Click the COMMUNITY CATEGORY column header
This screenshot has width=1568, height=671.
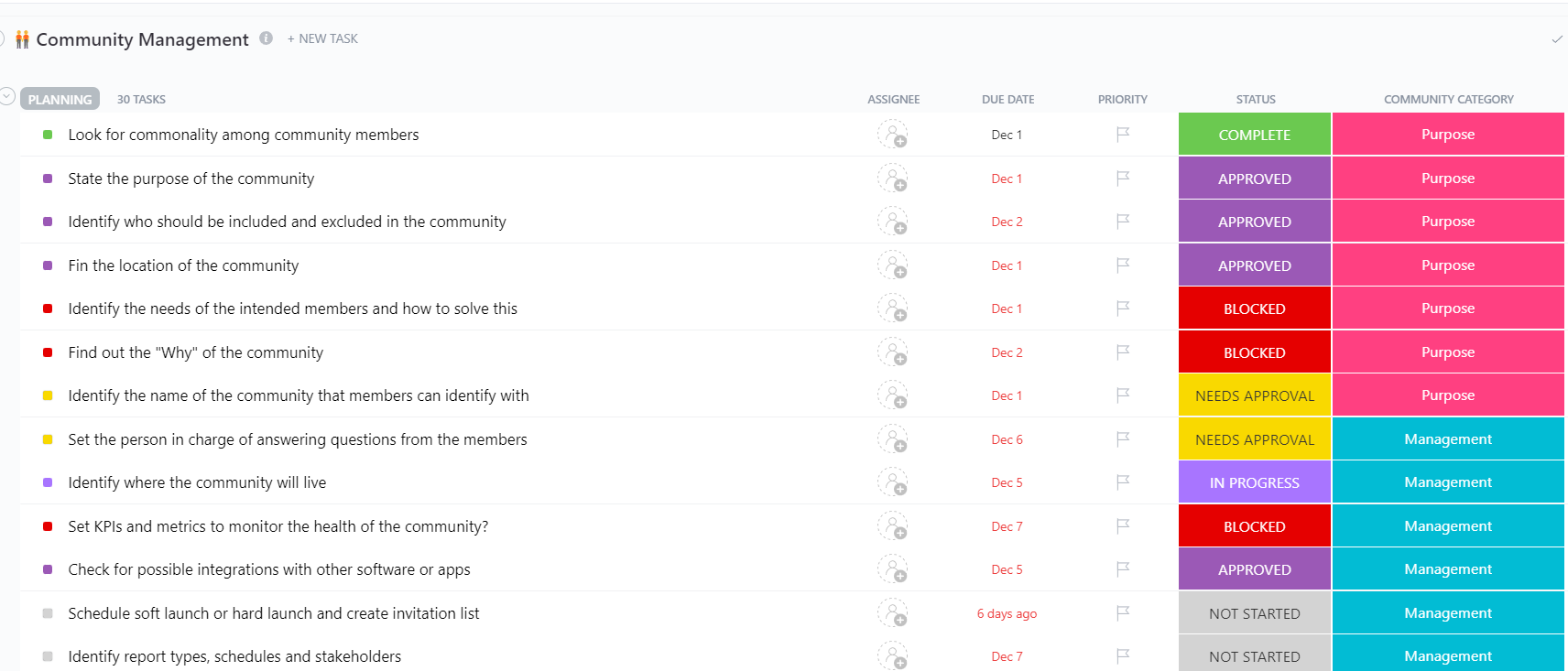pos(1448,99)
